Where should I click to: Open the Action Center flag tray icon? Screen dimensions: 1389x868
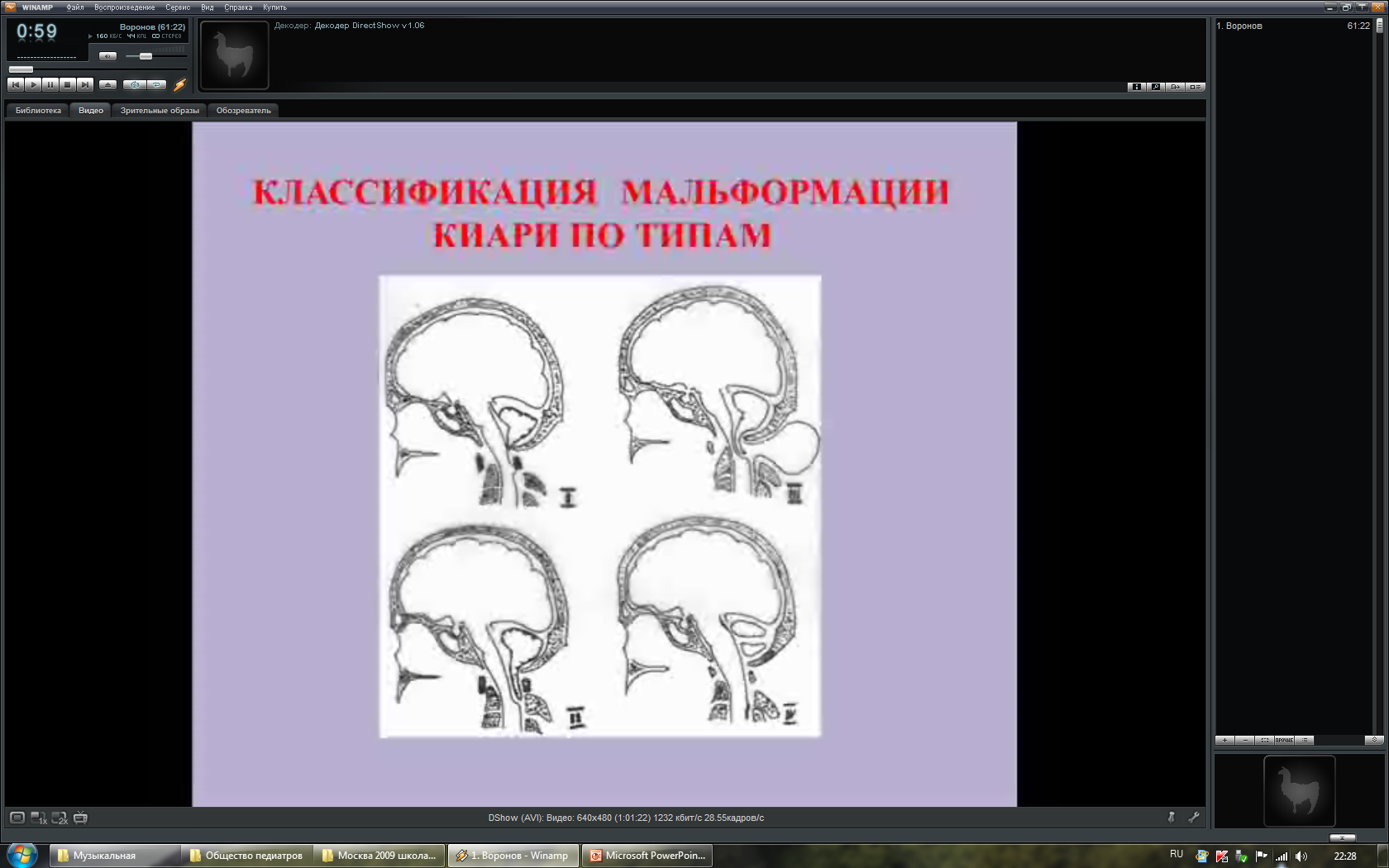point(1261,856)
